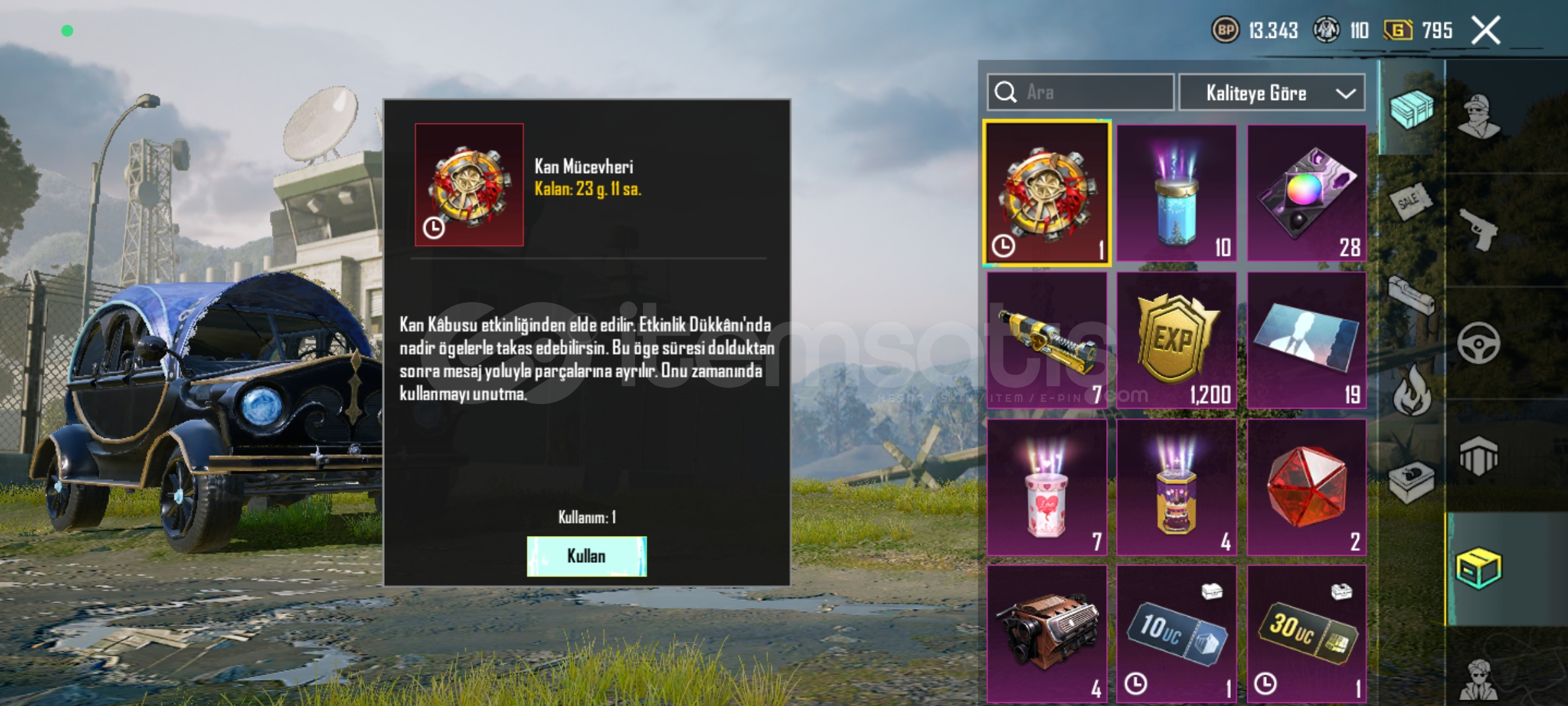Open the vehicle steering wheel category tab
This screenshot has height=706, width=1568.
click(x=1479, y=343)
